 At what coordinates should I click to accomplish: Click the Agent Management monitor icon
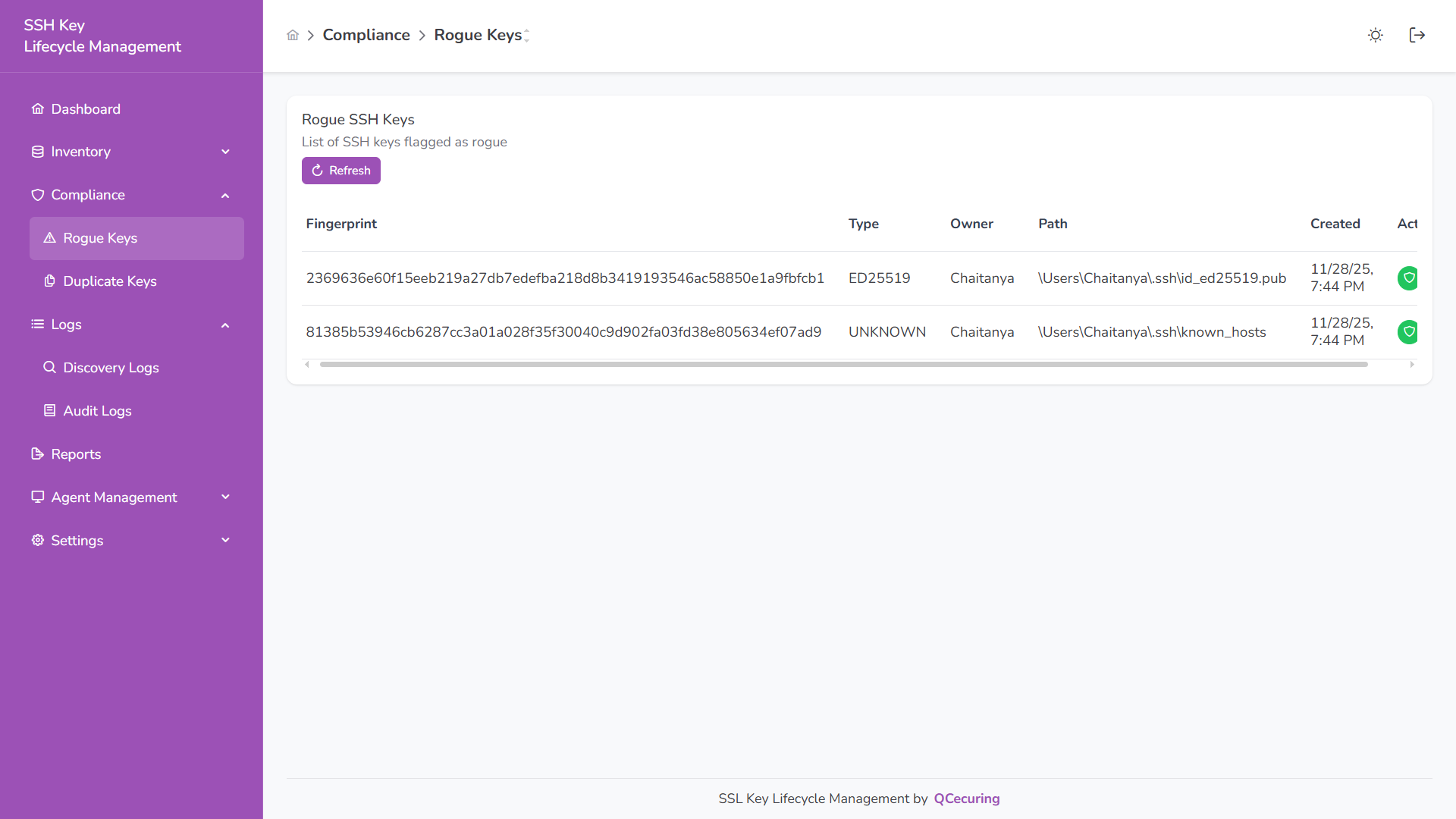pos(36,497)
